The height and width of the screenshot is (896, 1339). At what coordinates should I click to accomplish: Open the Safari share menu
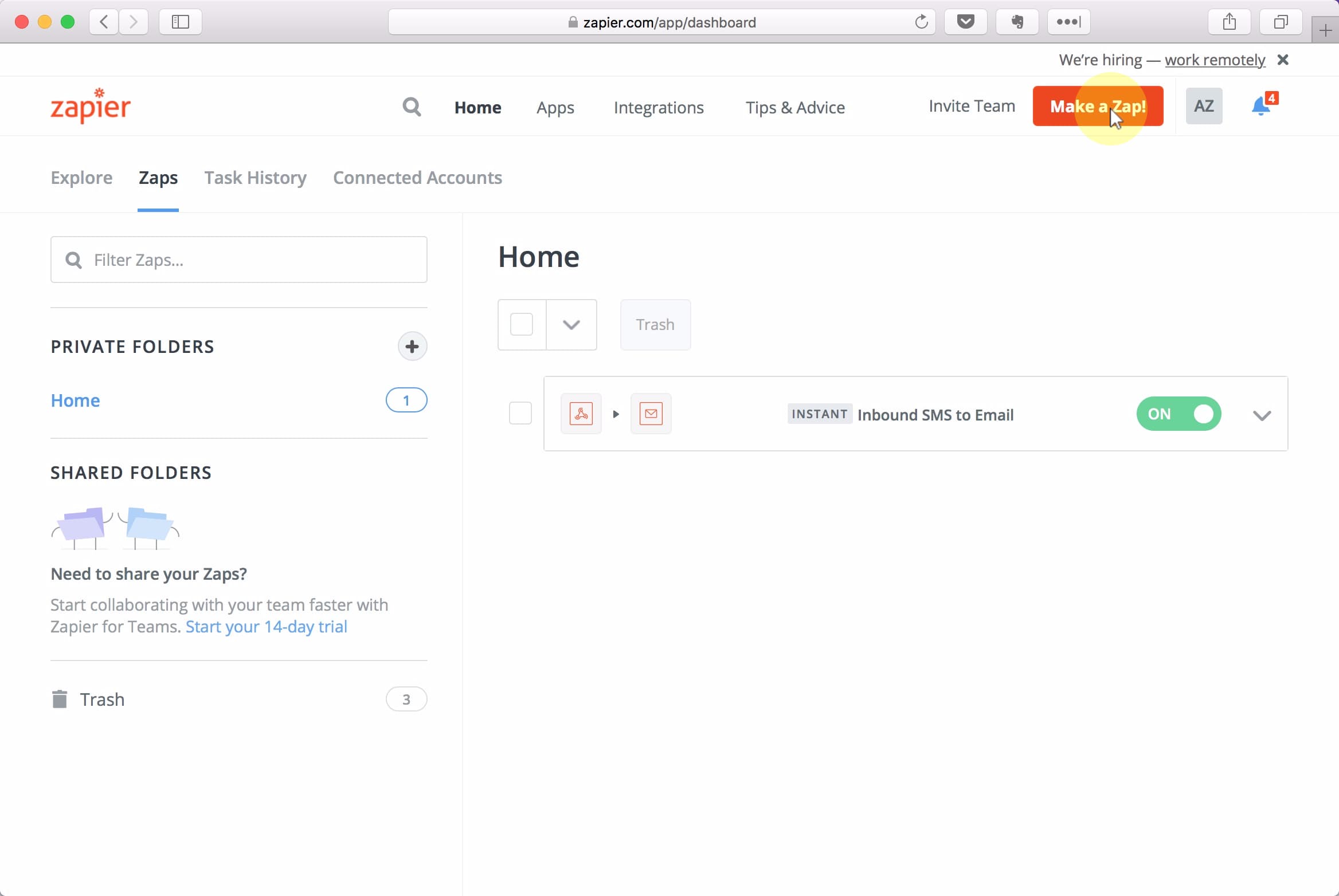coord(1229,22)
